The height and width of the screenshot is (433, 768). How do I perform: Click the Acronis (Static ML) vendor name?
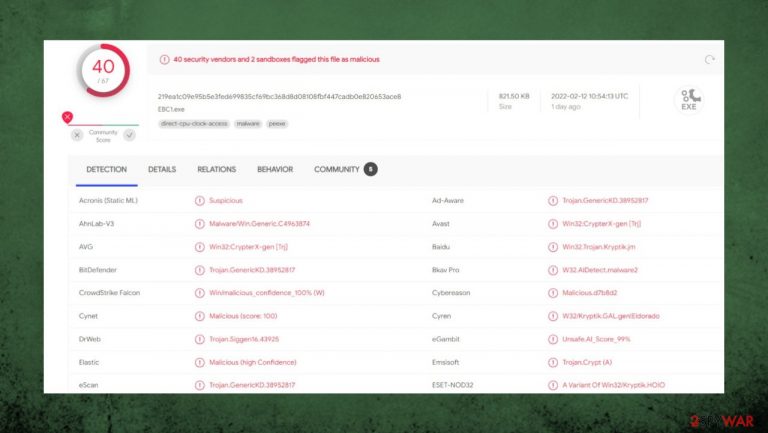[108, 200]
